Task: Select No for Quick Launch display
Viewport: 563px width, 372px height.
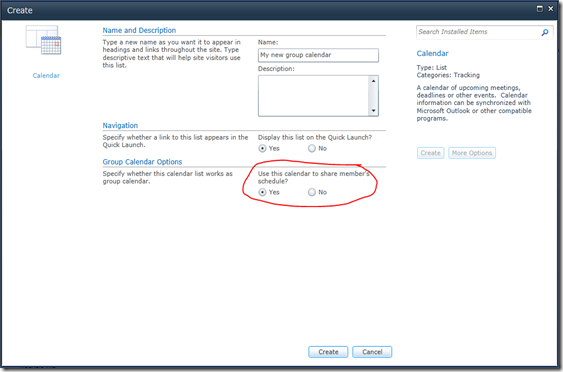Action: coord(312,148)
